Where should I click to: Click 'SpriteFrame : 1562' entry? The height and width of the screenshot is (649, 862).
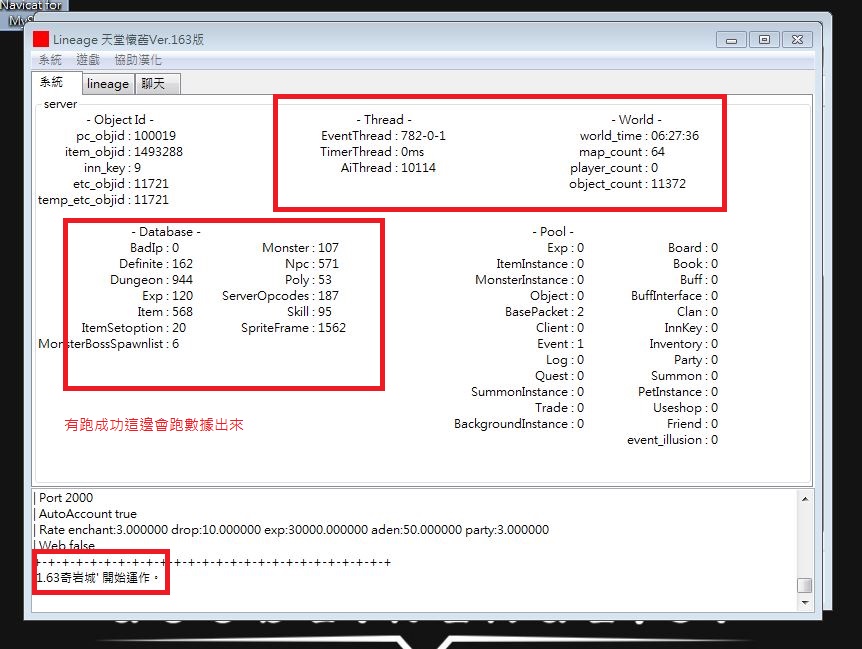coord(294,328)
